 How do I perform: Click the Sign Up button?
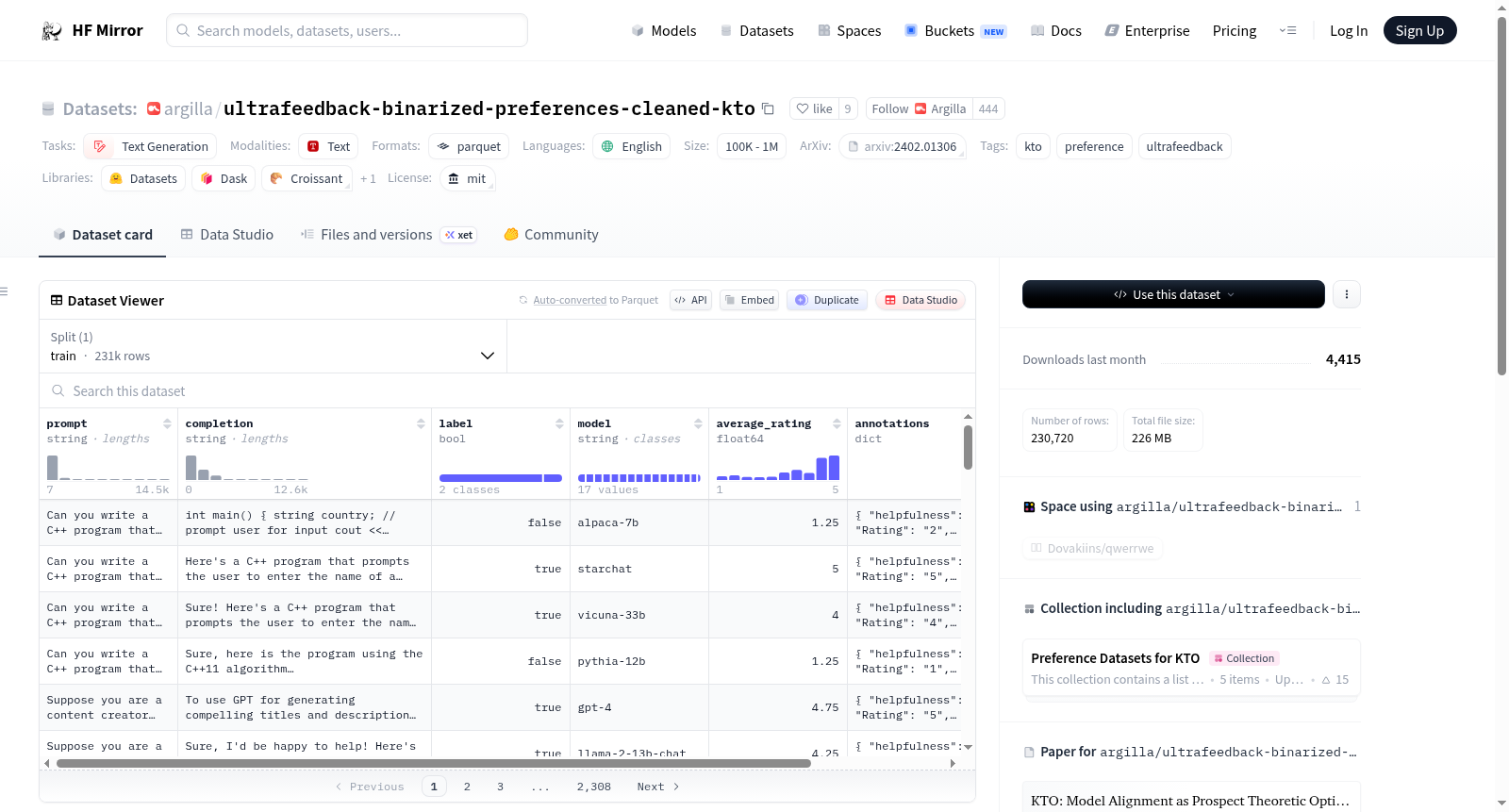pos(1419,31)
